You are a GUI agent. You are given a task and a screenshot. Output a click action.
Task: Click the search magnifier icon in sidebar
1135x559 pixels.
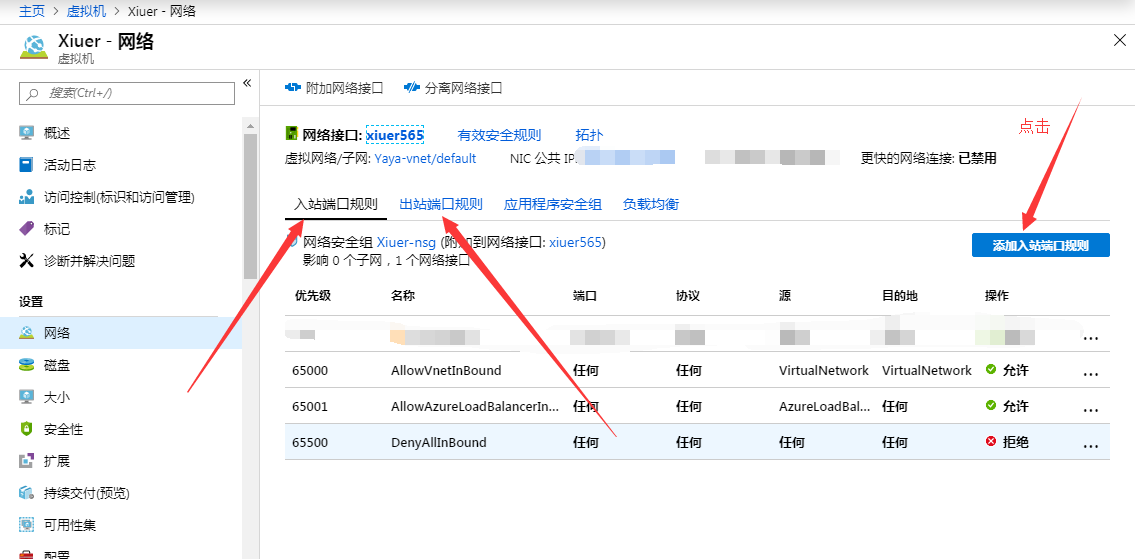coord(32,93)
